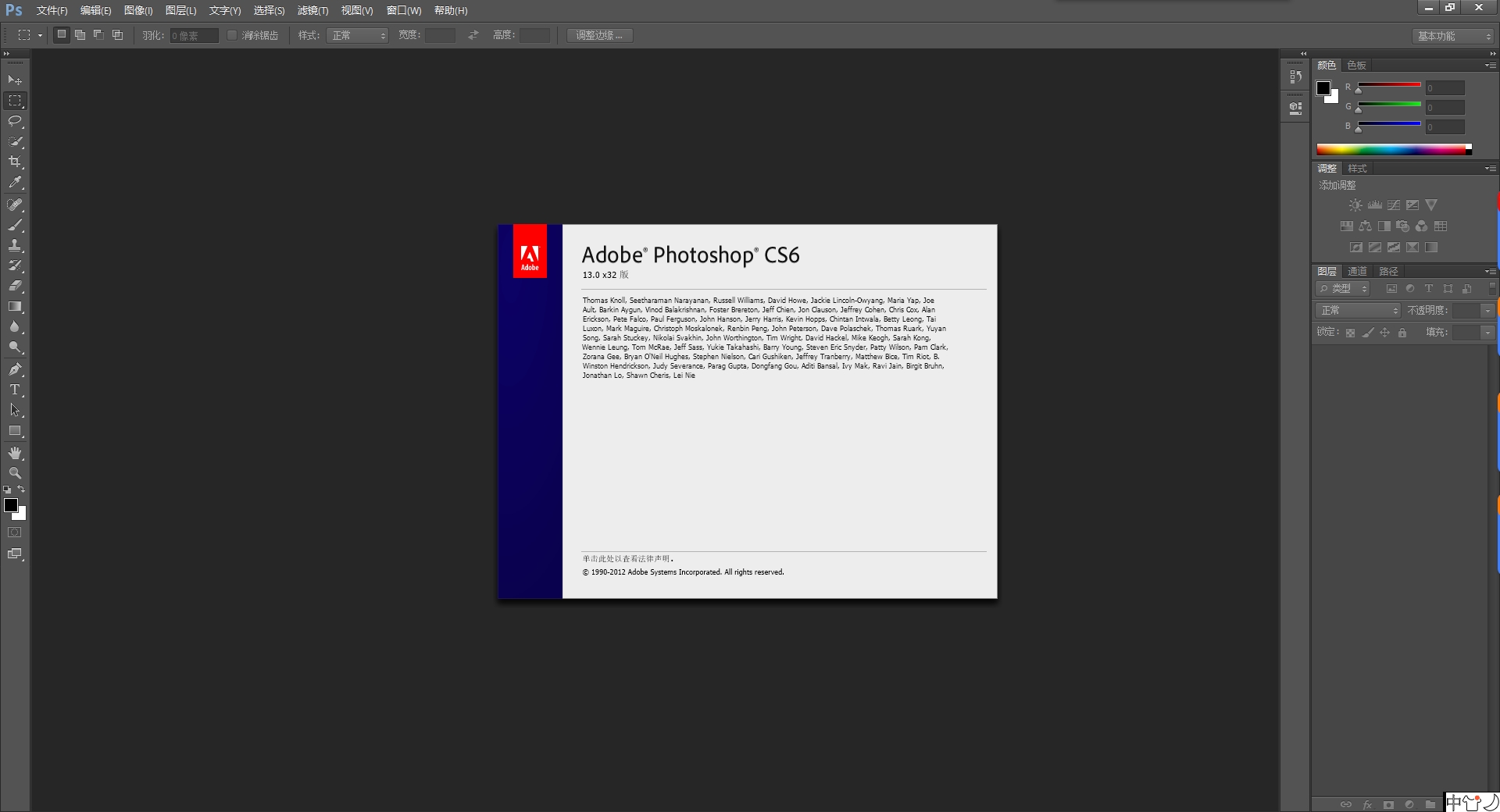Click the 调整边缘 Refine Edge button
Viewport: 1500px width, 812px height.
coord(598,35)
